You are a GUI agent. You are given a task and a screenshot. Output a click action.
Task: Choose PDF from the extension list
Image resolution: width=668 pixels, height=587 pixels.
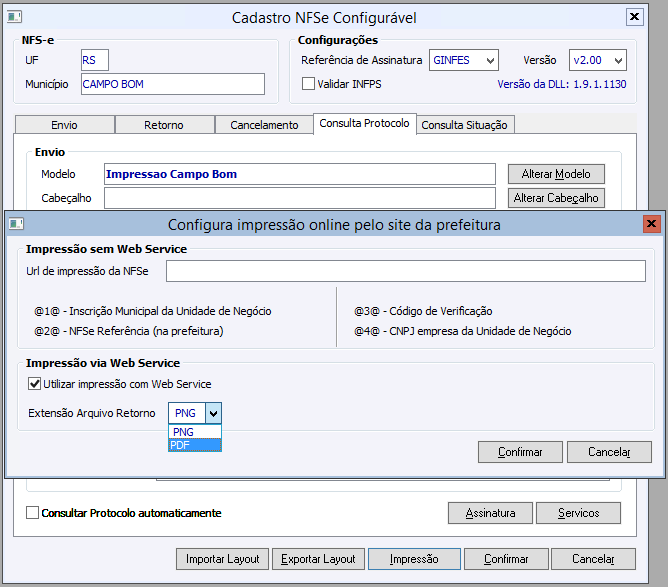195,445
